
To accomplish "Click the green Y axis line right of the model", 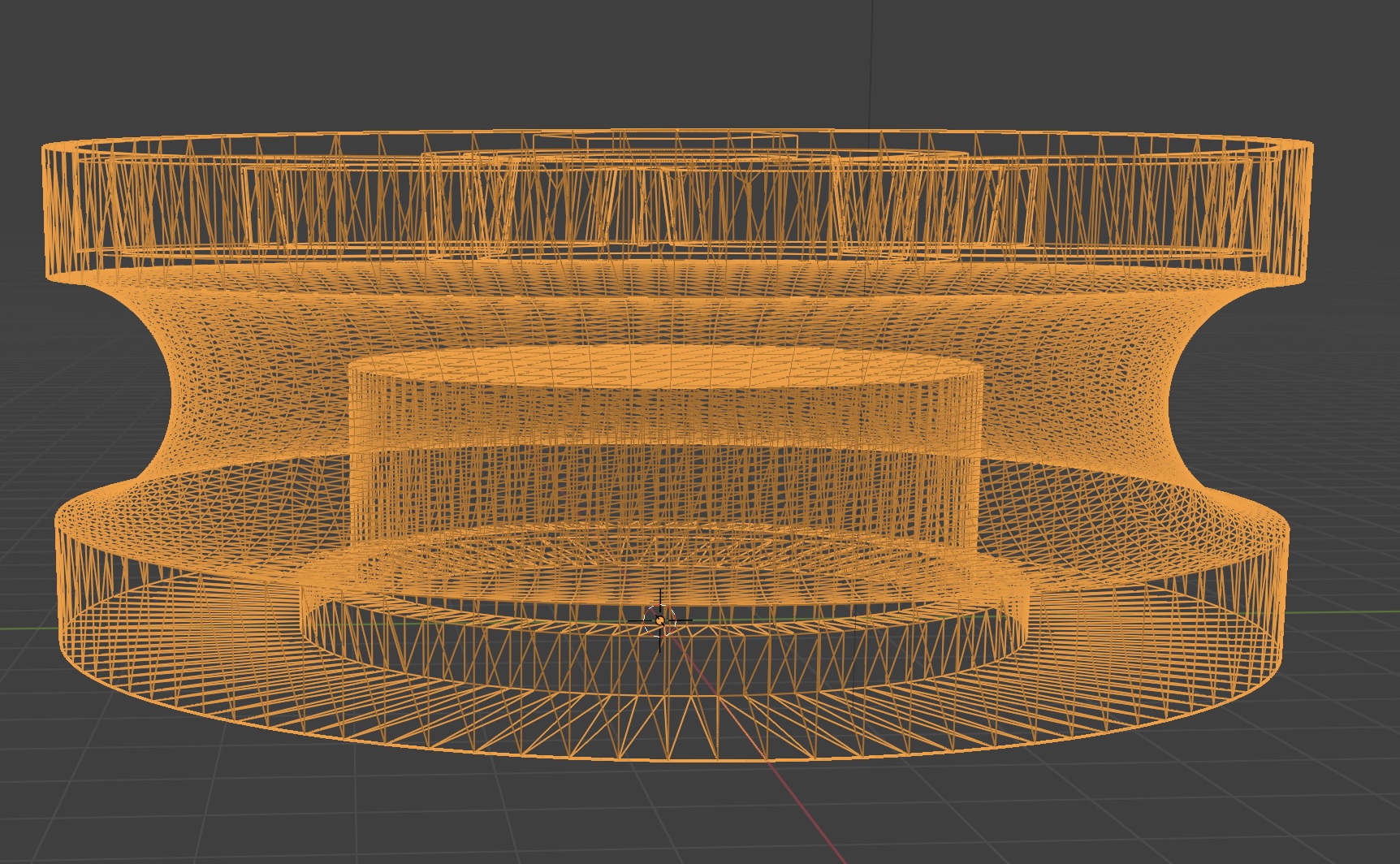I will point(1340,612).
